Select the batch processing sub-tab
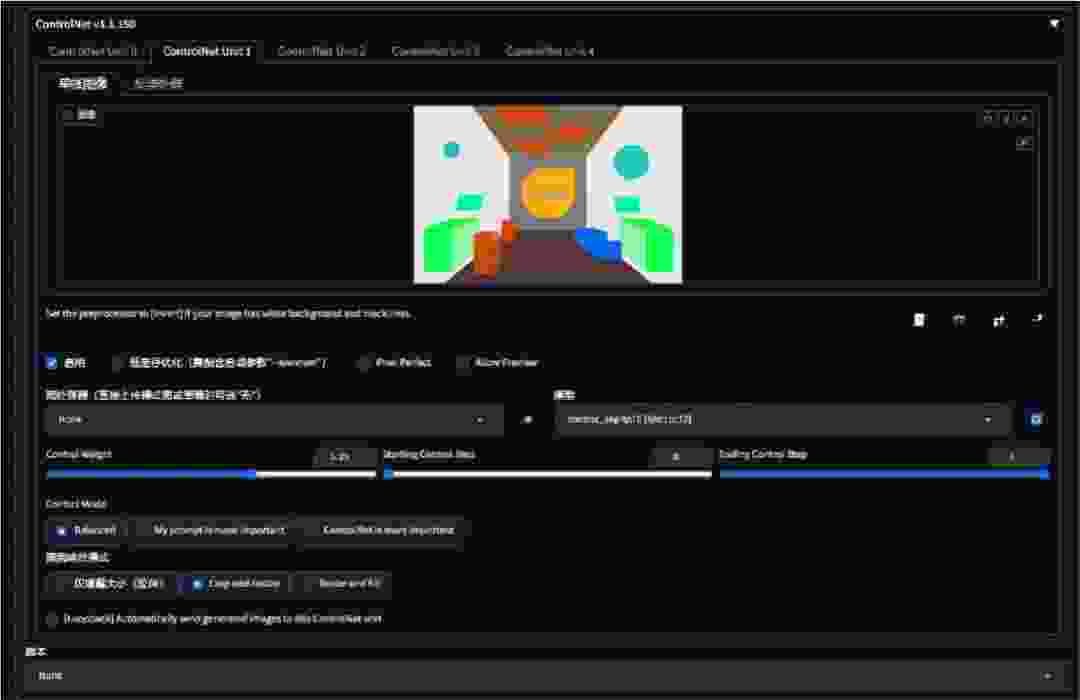This screenshot has width=1080, height=700. 158,83
